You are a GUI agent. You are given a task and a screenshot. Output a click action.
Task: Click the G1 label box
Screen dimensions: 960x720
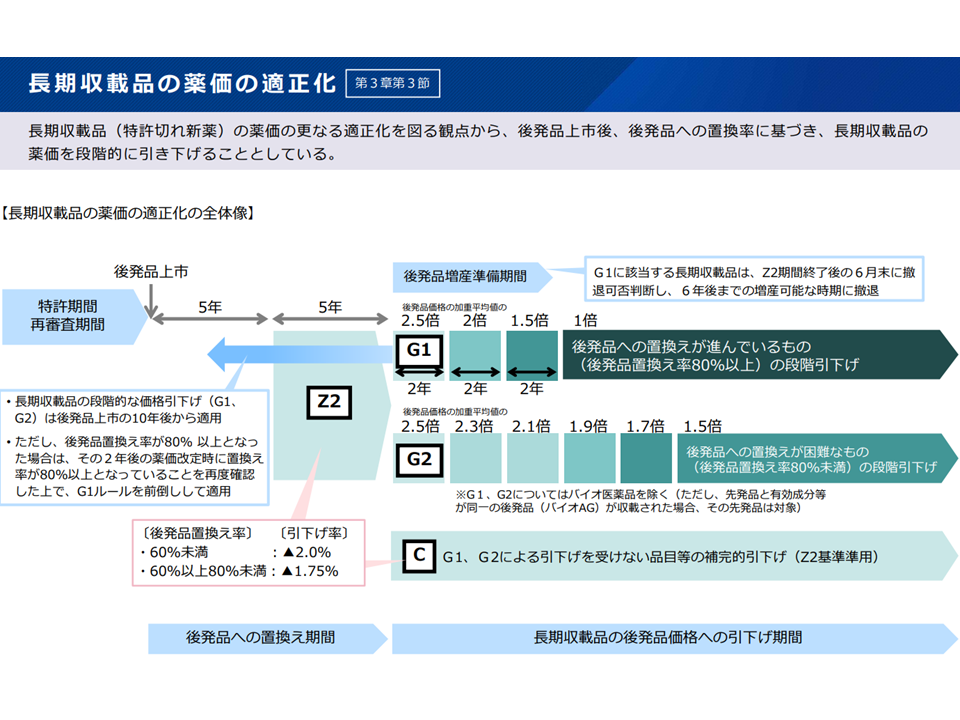(418, 351)
